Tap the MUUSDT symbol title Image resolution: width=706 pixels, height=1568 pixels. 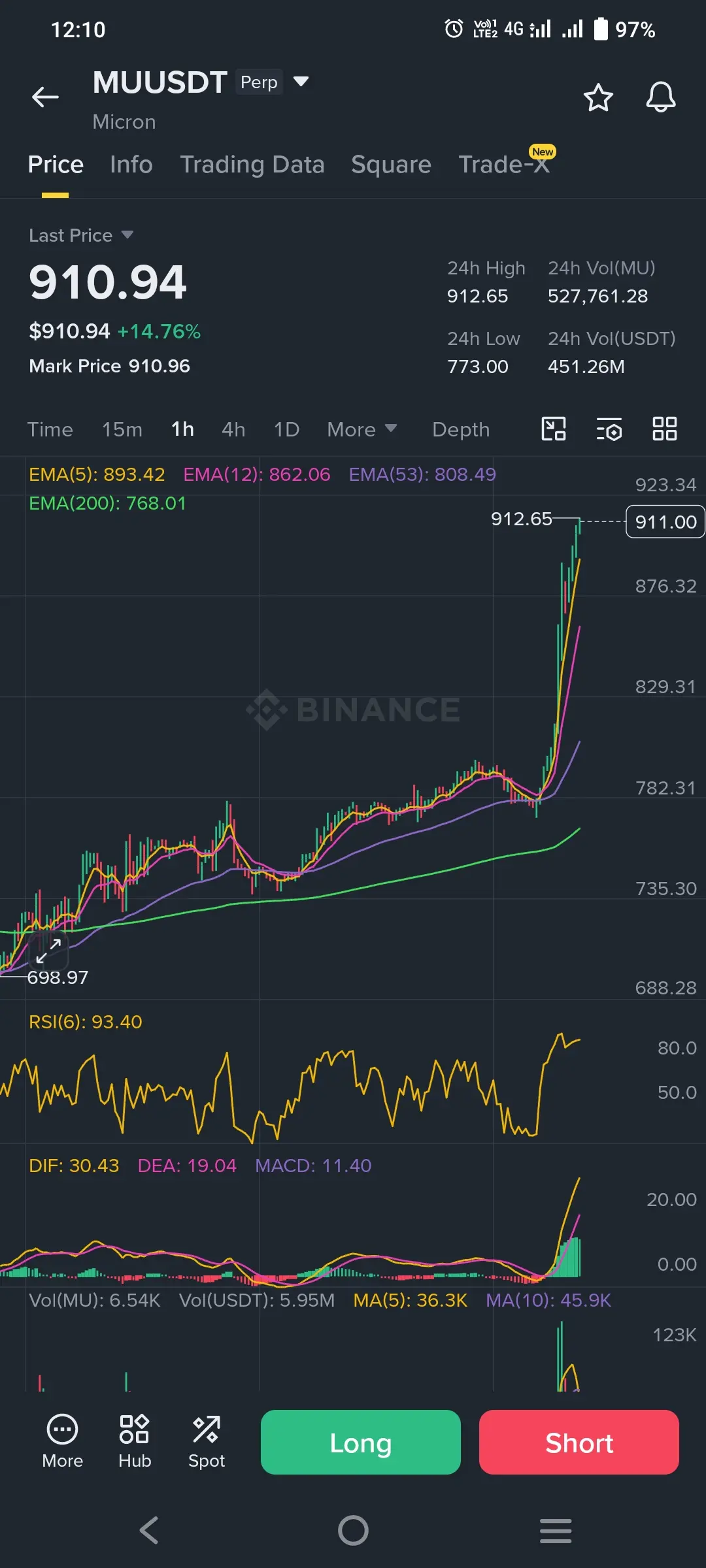[160, 82]
